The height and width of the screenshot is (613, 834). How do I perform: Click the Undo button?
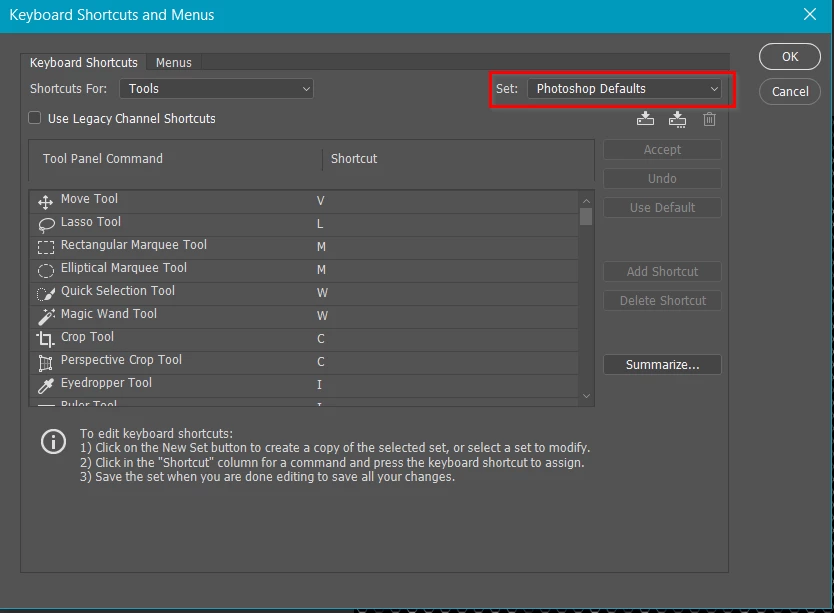[x=662, y=178]
